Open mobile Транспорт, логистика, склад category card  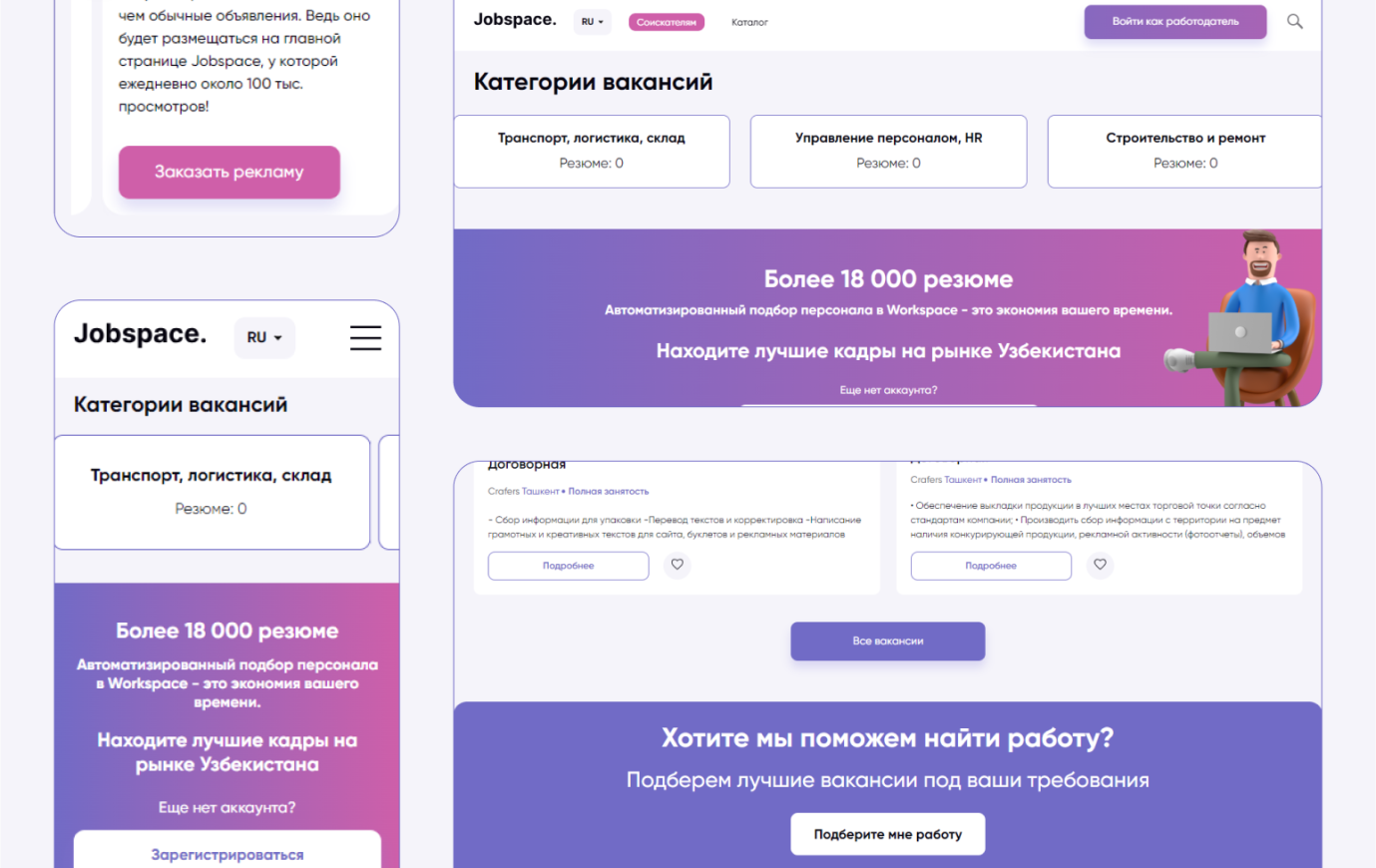(x=212, y=492)
